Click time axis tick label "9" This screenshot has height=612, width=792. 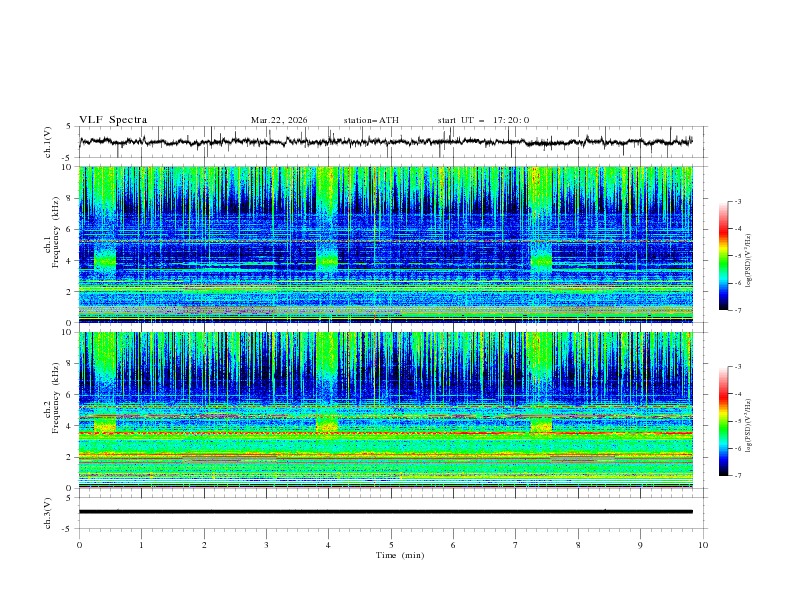tap(640, 545)
